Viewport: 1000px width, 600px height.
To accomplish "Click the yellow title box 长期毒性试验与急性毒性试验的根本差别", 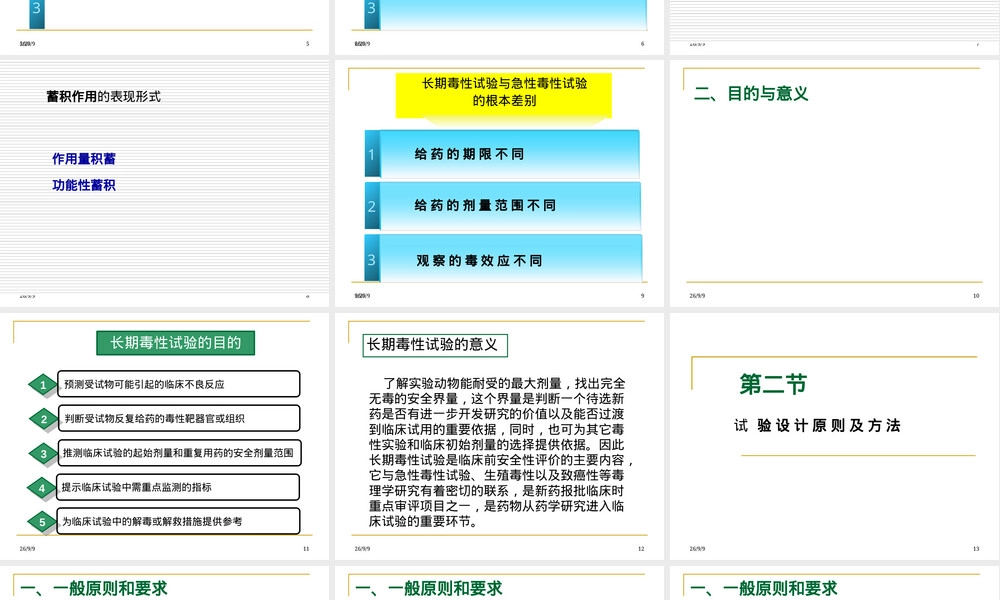I will [x=504, y=95].
